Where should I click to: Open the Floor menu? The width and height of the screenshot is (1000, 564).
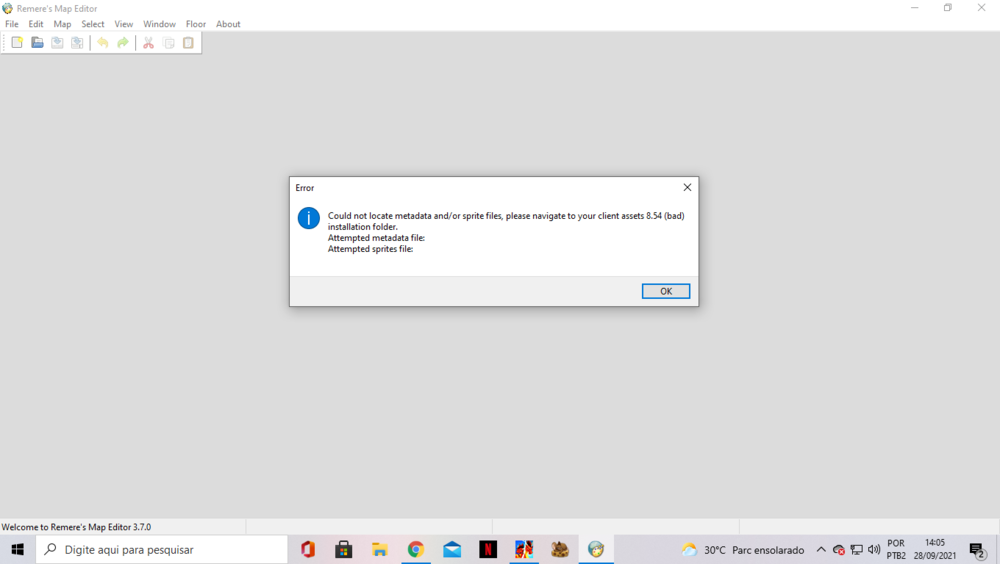point(196,24)
